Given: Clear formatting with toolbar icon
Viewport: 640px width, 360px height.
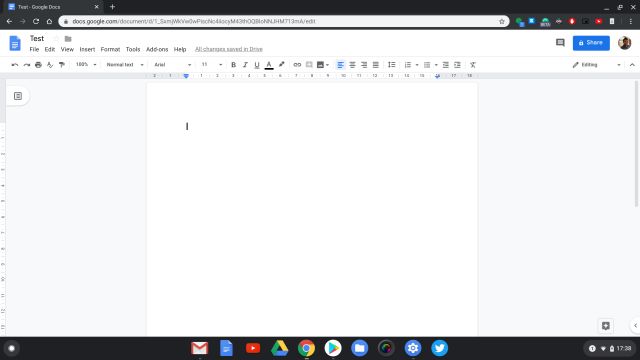Looking at the screenshot, I should click(473, 65).
